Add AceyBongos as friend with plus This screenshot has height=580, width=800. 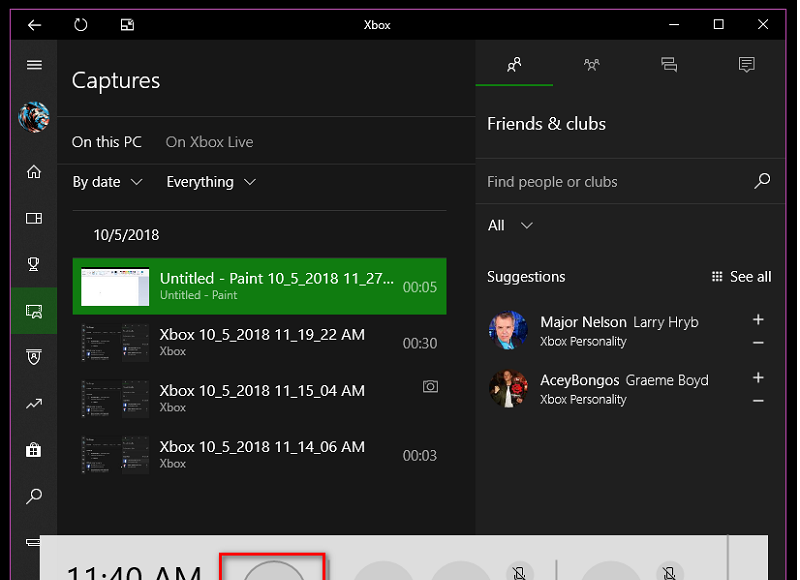(758, 377)
